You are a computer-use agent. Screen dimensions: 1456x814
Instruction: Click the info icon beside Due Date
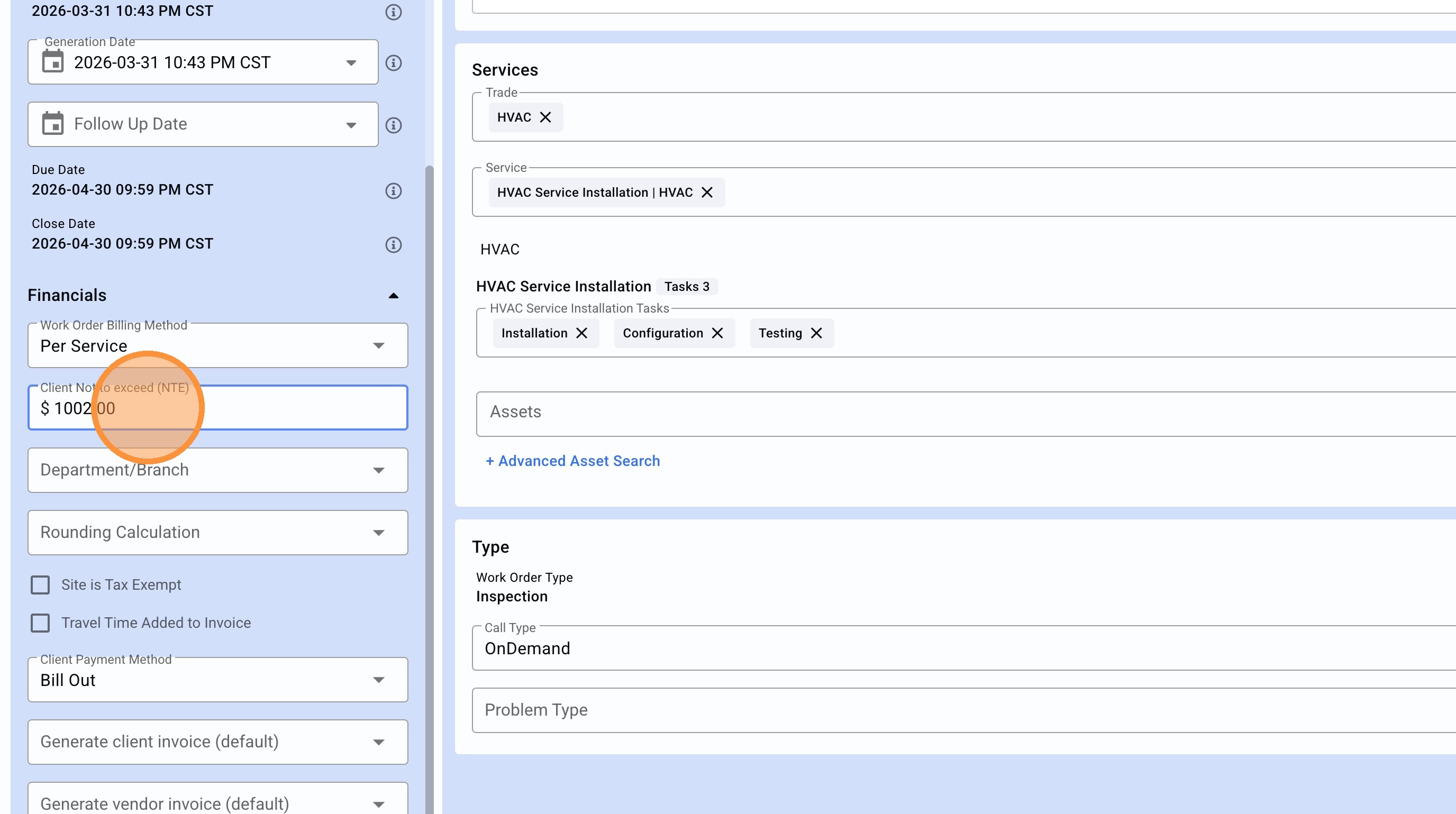[394, 191]
